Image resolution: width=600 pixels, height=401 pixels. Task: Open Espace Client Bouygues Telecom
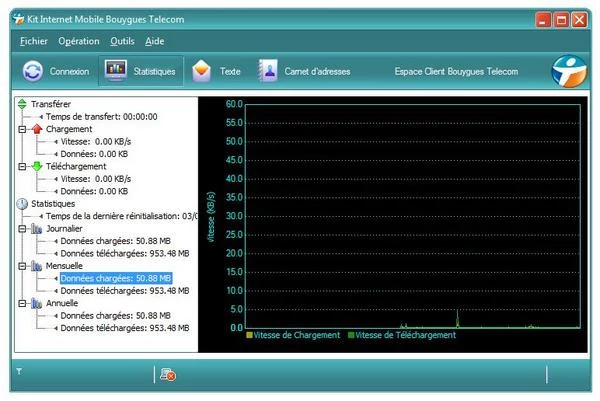457,72
